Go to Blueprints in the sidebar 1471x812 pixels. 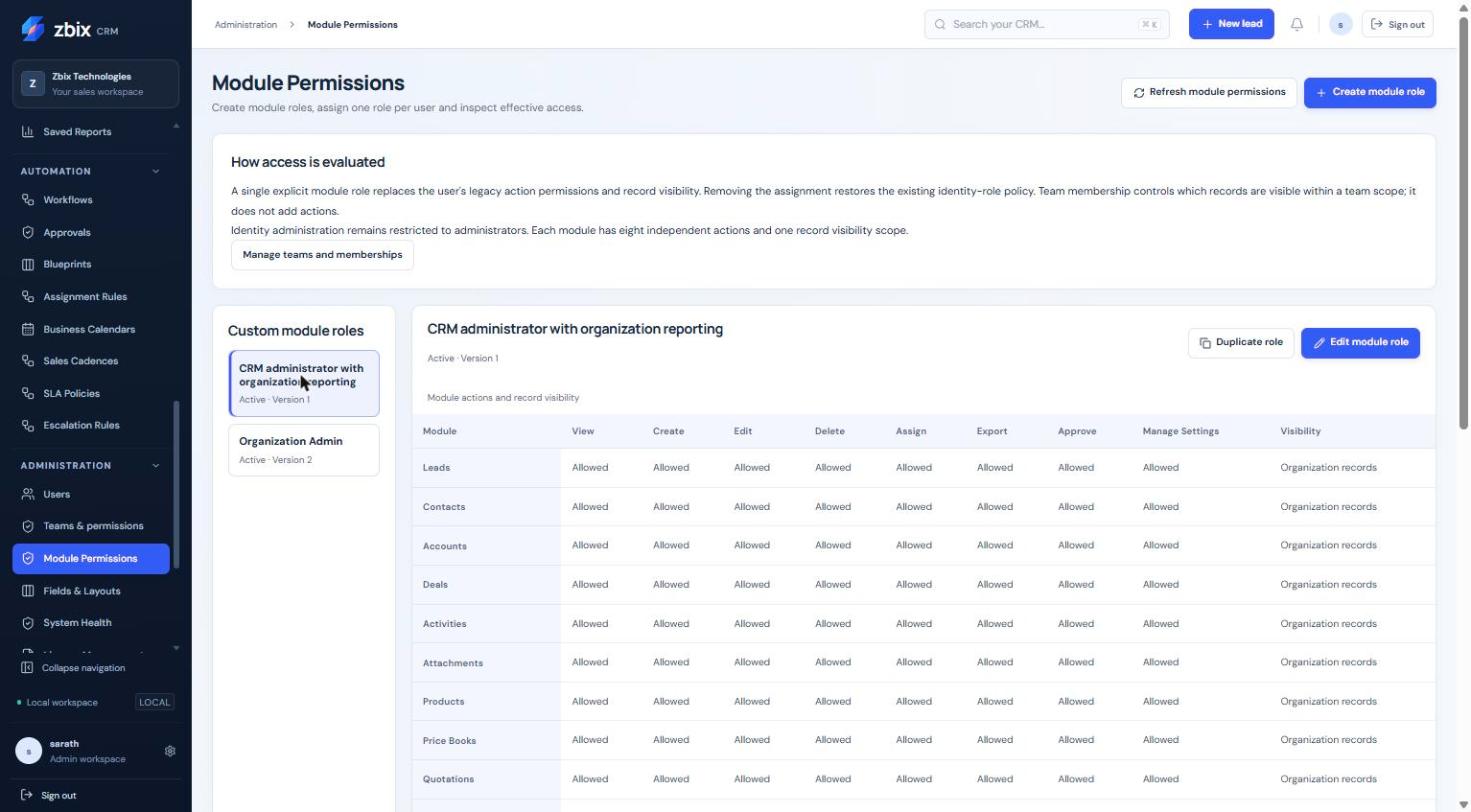(x=90, y=264)
